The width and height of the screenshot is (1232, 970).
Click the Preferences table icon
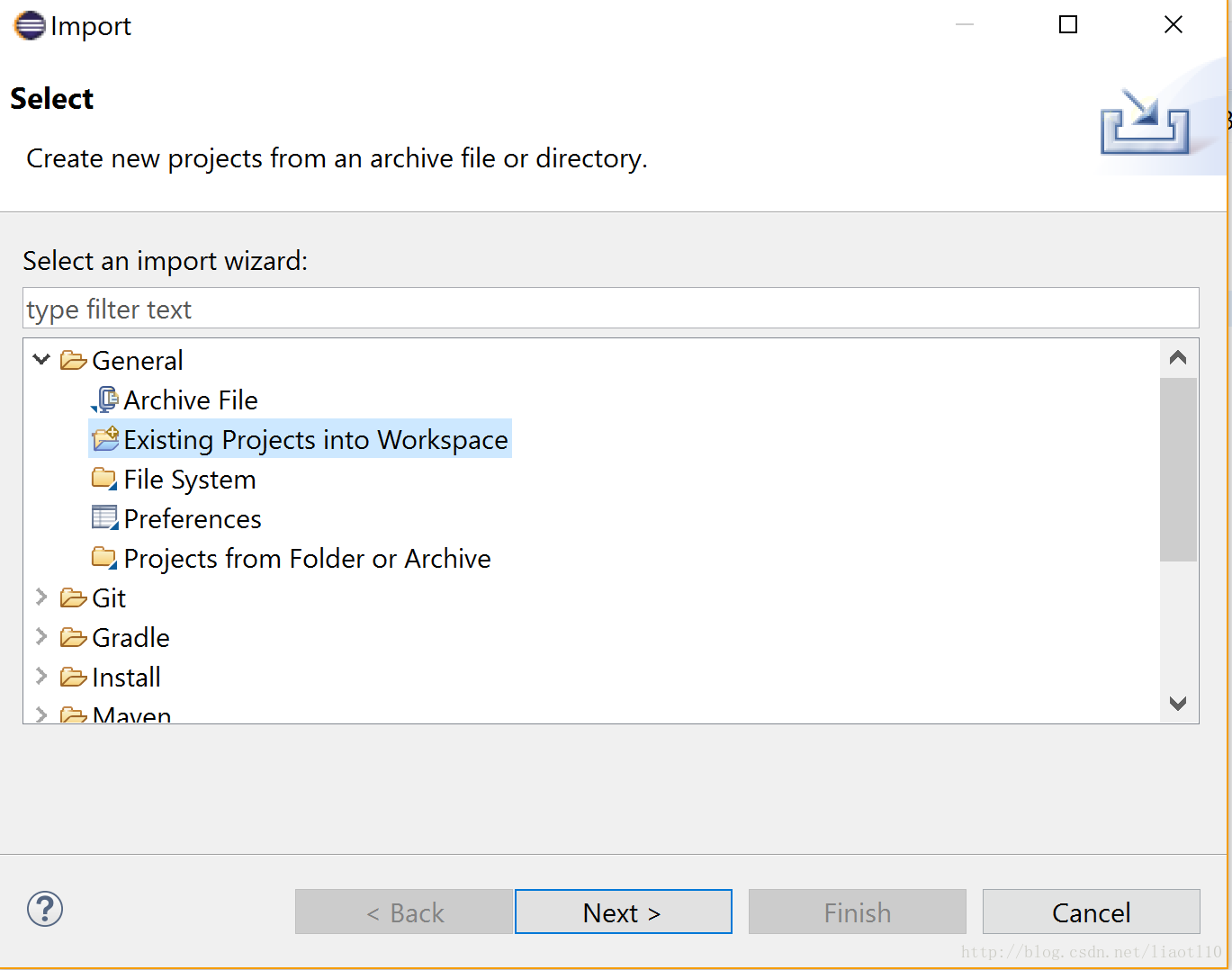(x=104, y=518)
